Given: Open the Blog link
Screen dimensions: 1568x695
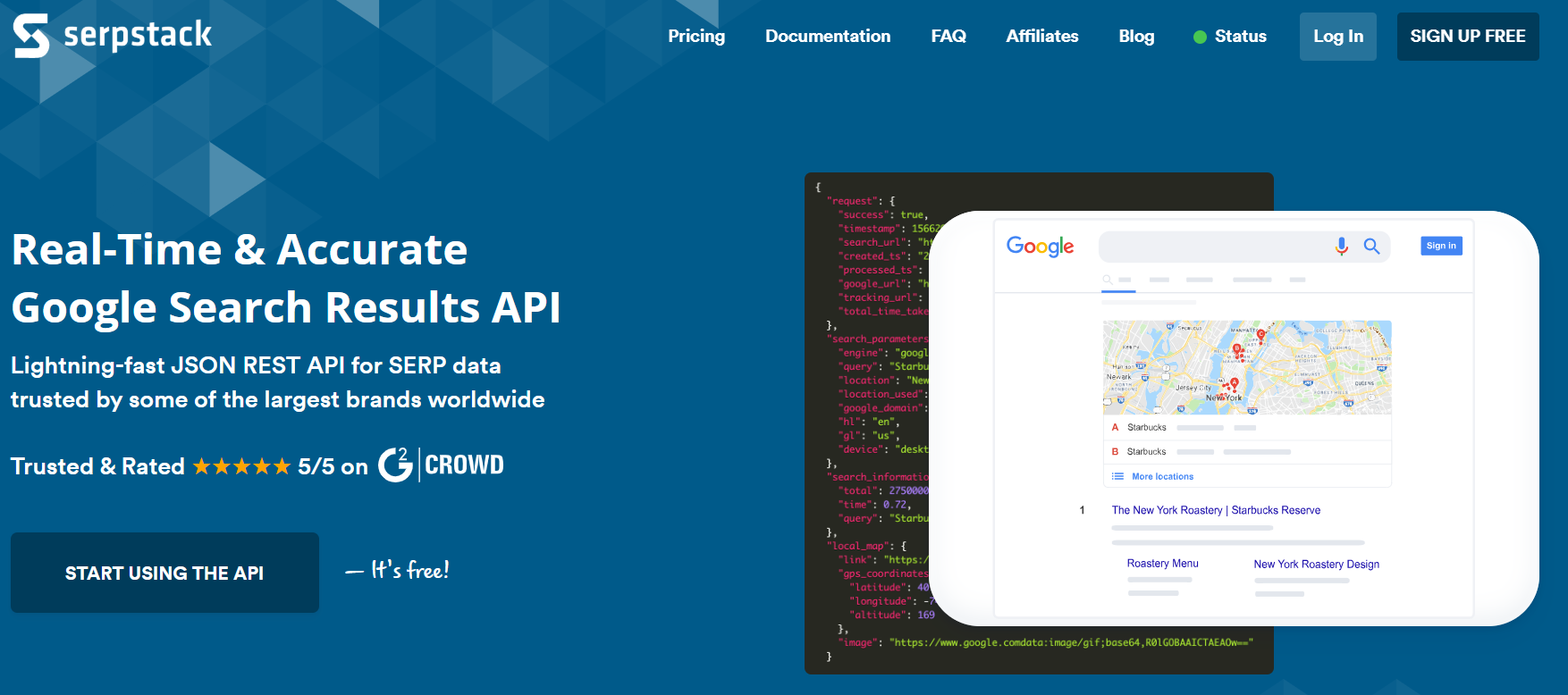Looking at the screenshot, I should tap(1136, 37).
